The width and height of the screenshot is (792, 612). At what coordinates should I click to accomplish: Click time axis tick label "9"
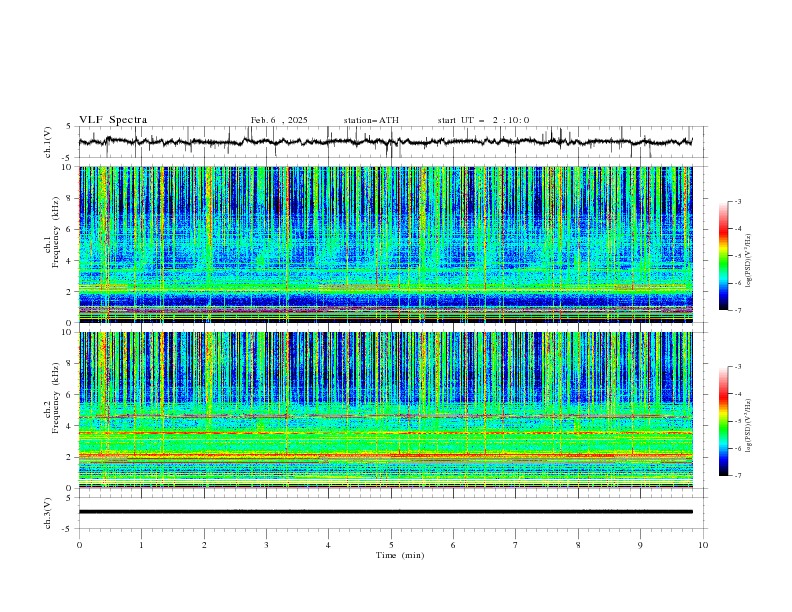(x=640, y=545)
